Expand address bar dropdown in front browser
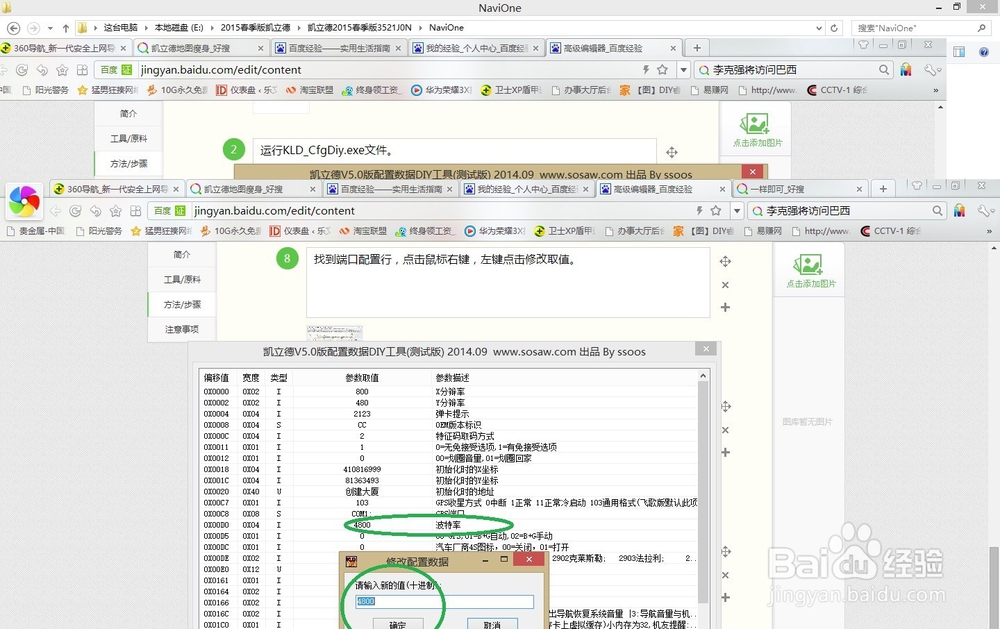Viewport: 1000px width, 629px height. (737, 211)
